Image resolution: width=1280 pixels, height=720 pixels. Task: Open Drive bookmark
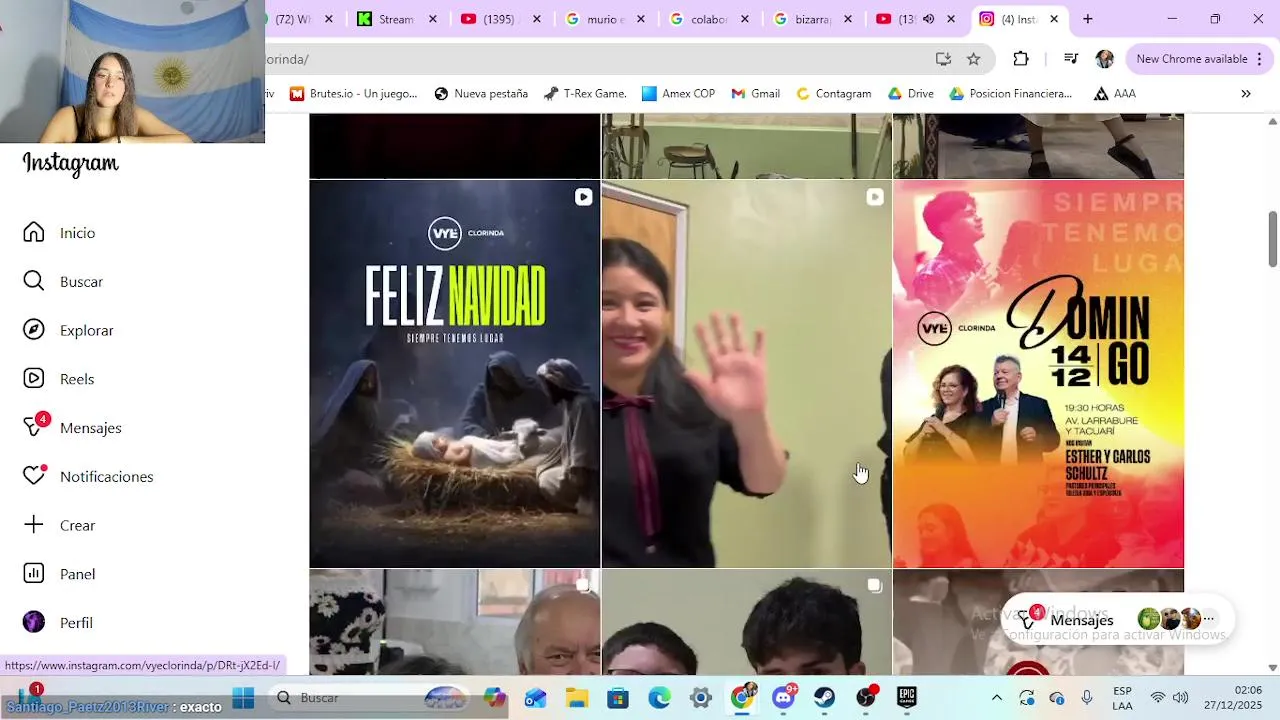(910, 94)
